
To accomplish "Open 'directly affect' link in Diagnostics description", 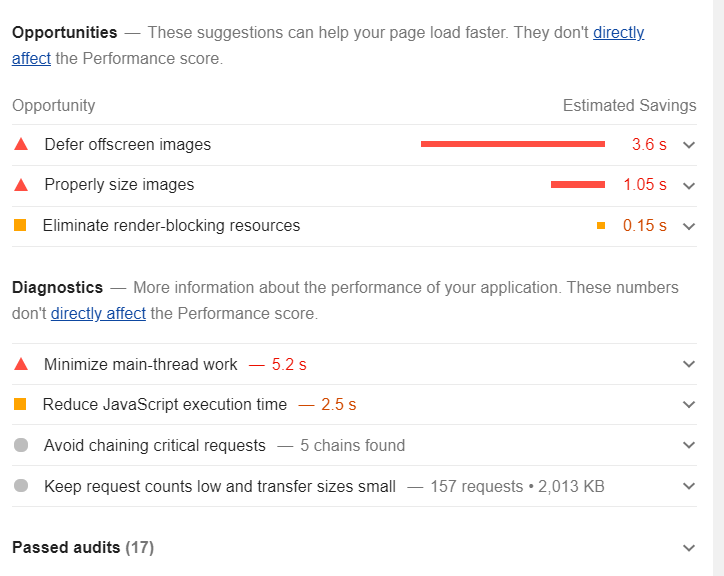I will (x=98, y=314).
